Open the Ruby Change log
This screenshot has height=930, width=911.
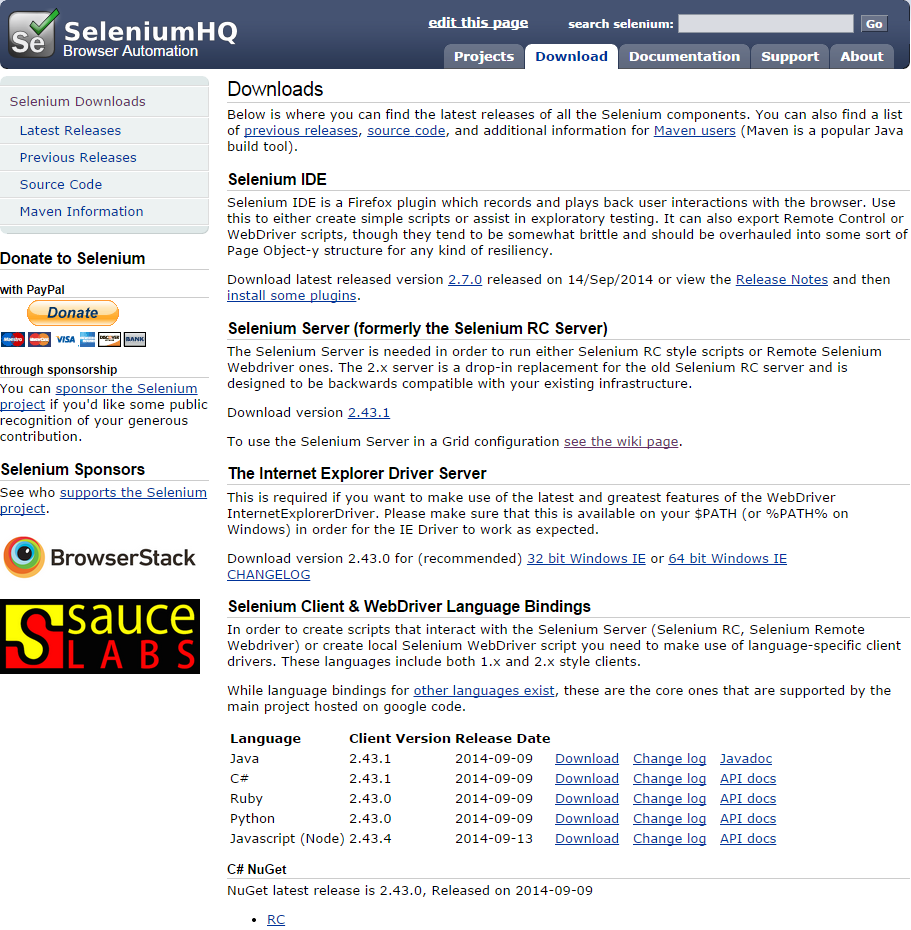[669, 798]
